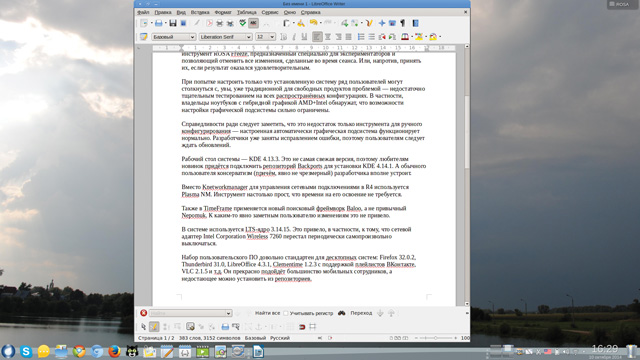640x360 pixels.
Task: Close the find toolbar red X
Action: pos(143,313)
